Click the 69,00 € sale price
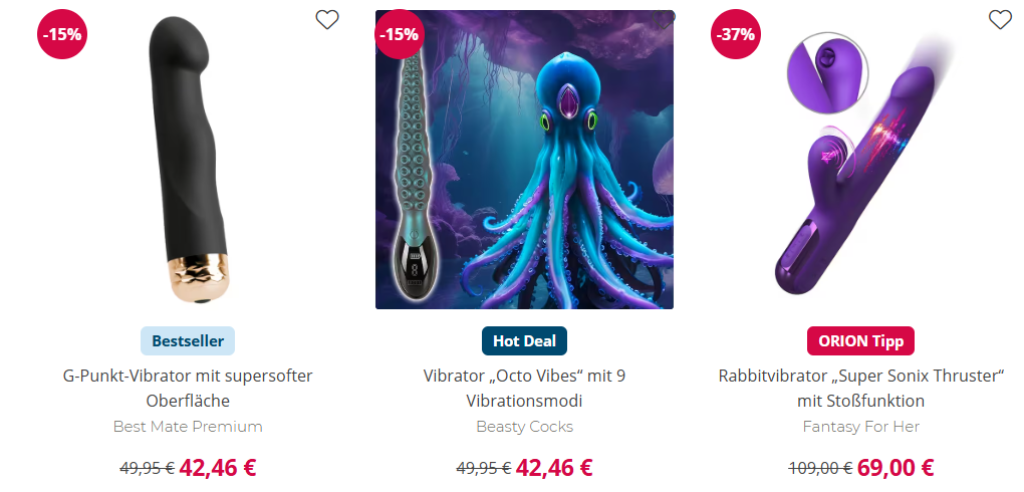Image resolution: width=1024 pixels, height=492 pixels. [x=895, y=468]
